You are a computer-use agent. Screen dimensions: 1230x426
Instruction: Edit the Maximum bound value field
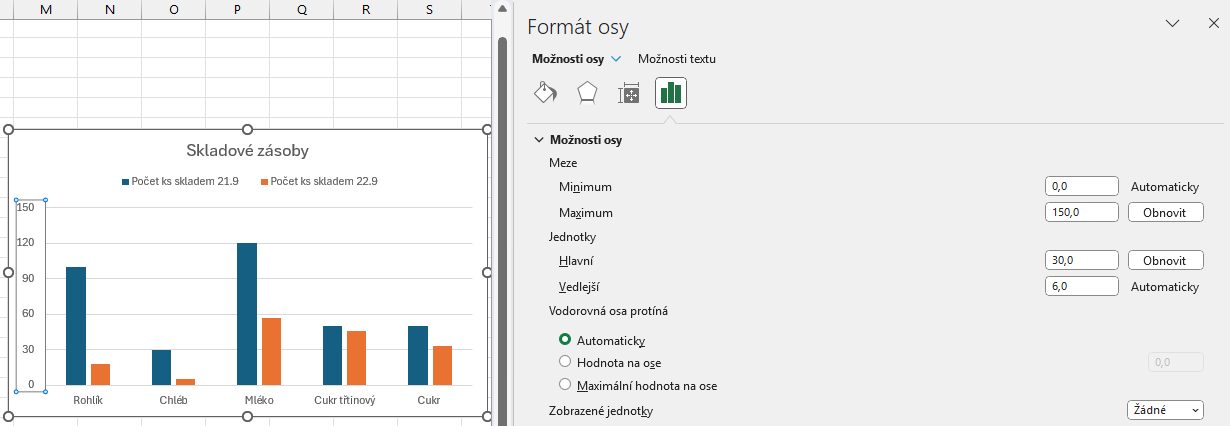tap(1081, 212)
